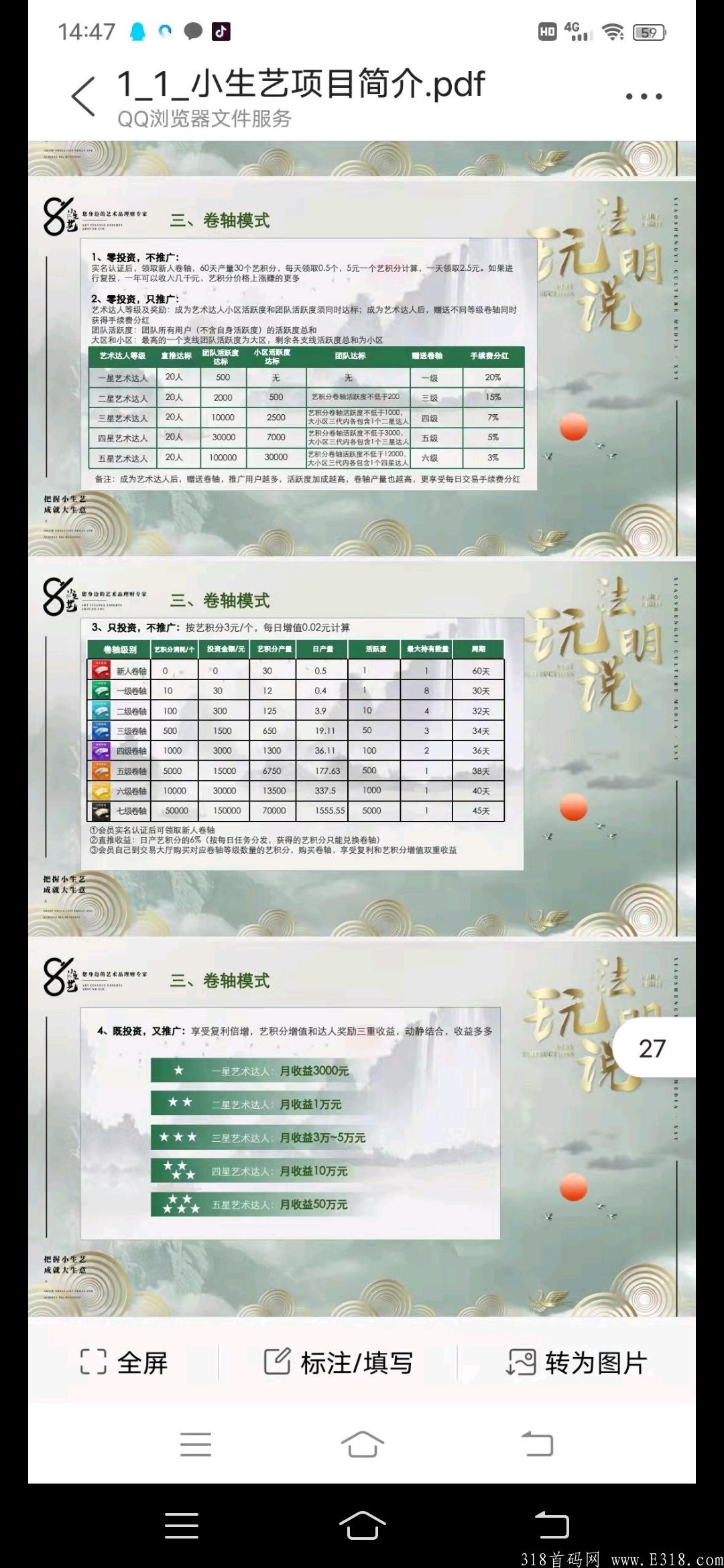
Task: Tap the 七级卷轴 scroll icon
Action: click(x=101, y=811)
